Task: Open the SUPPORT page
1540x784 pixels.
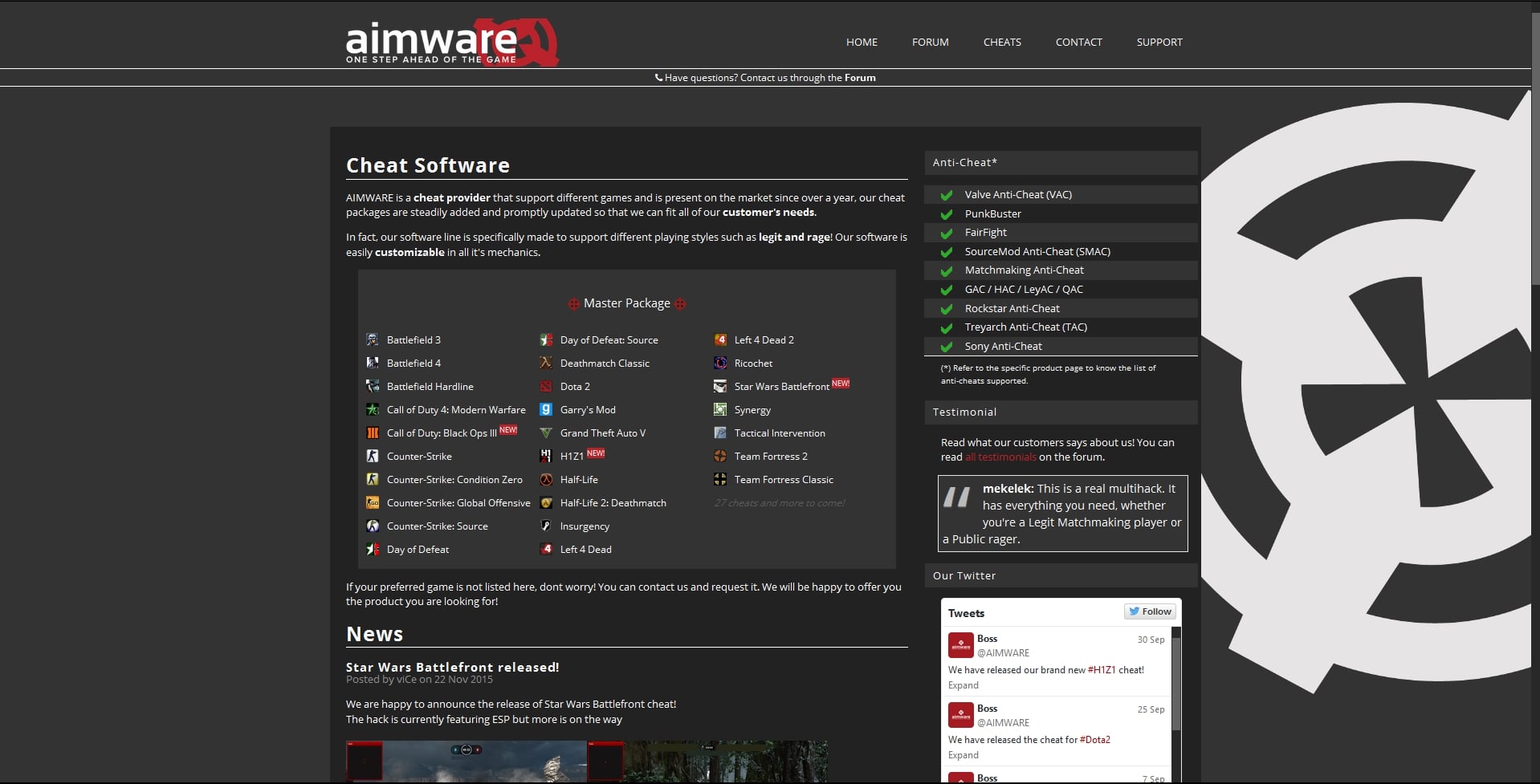Action: coord(1159,42)
